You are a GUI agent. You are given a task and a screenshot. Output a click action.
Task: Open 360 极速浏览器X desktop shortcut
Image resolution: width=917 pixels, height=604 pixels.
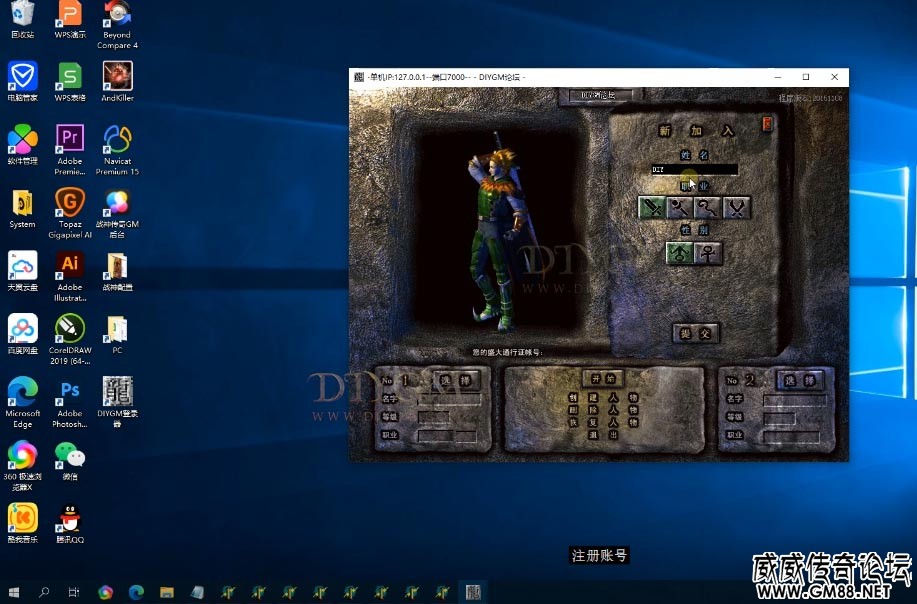coord(22,465)
